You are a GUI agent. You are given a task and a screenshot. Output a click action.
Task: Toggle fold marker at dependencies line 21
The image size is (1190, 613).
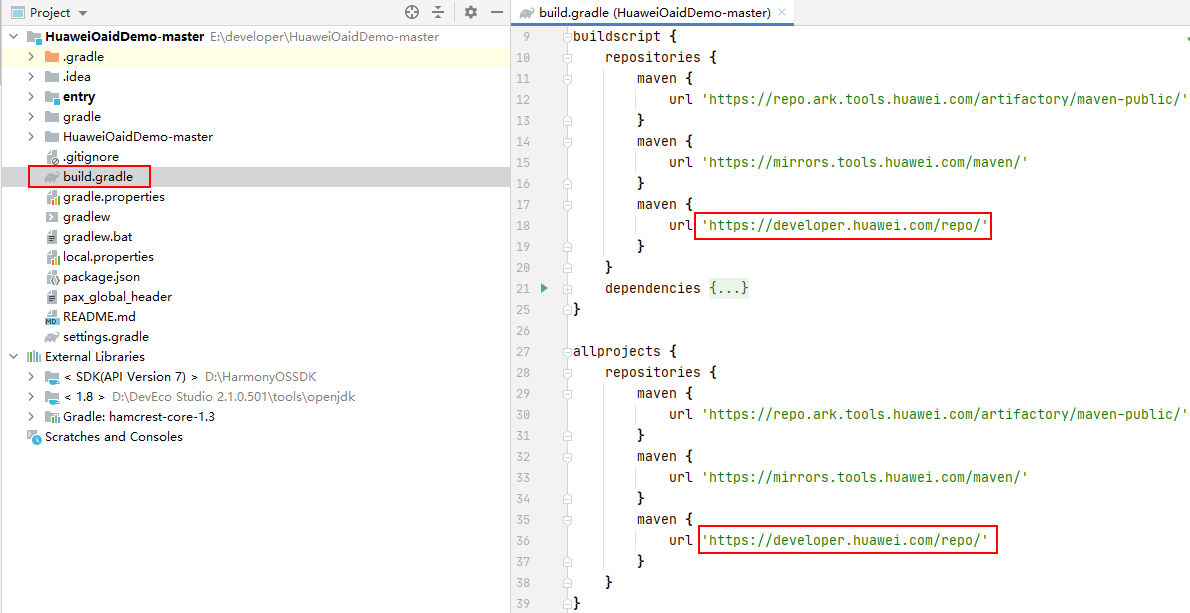tap(566, 288)
